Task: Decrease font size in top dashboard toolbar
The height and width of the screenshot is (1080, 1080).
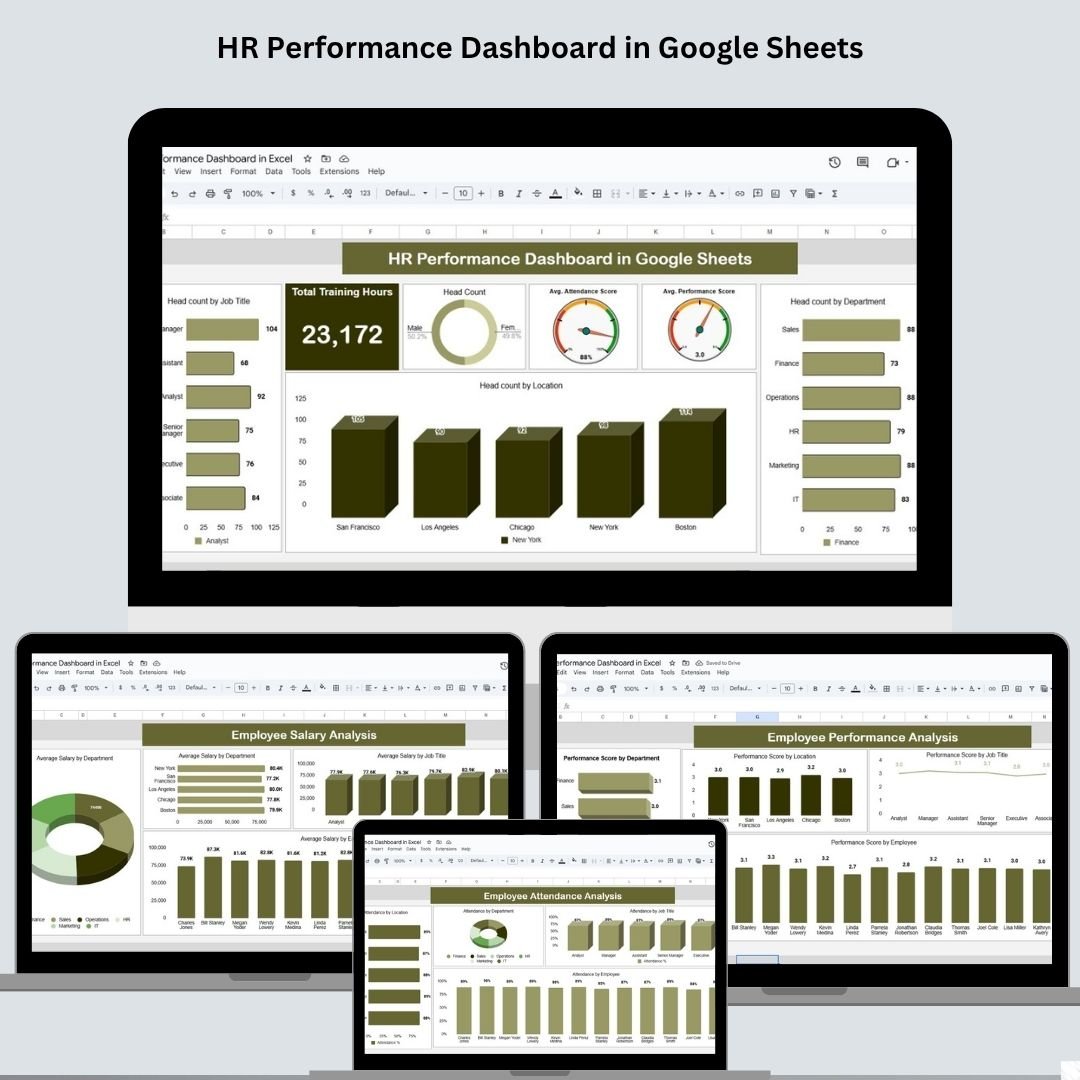Action: pyautogui.click(x=445, y=194)
